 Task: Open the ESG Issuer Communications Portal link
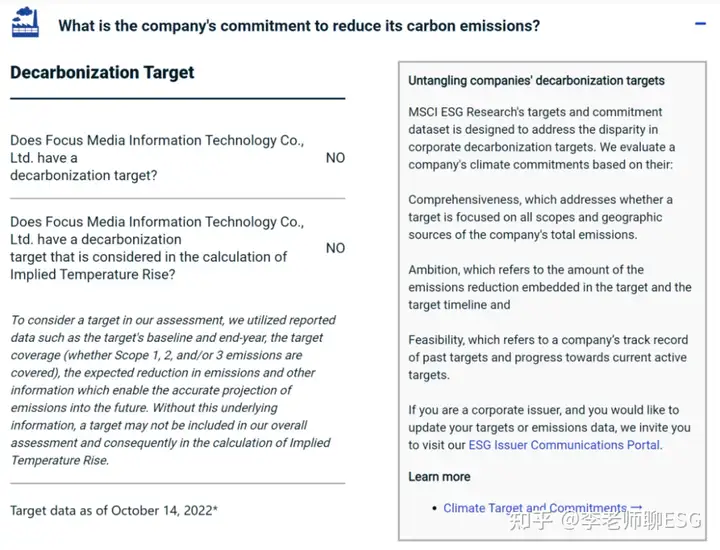[564, 445]
